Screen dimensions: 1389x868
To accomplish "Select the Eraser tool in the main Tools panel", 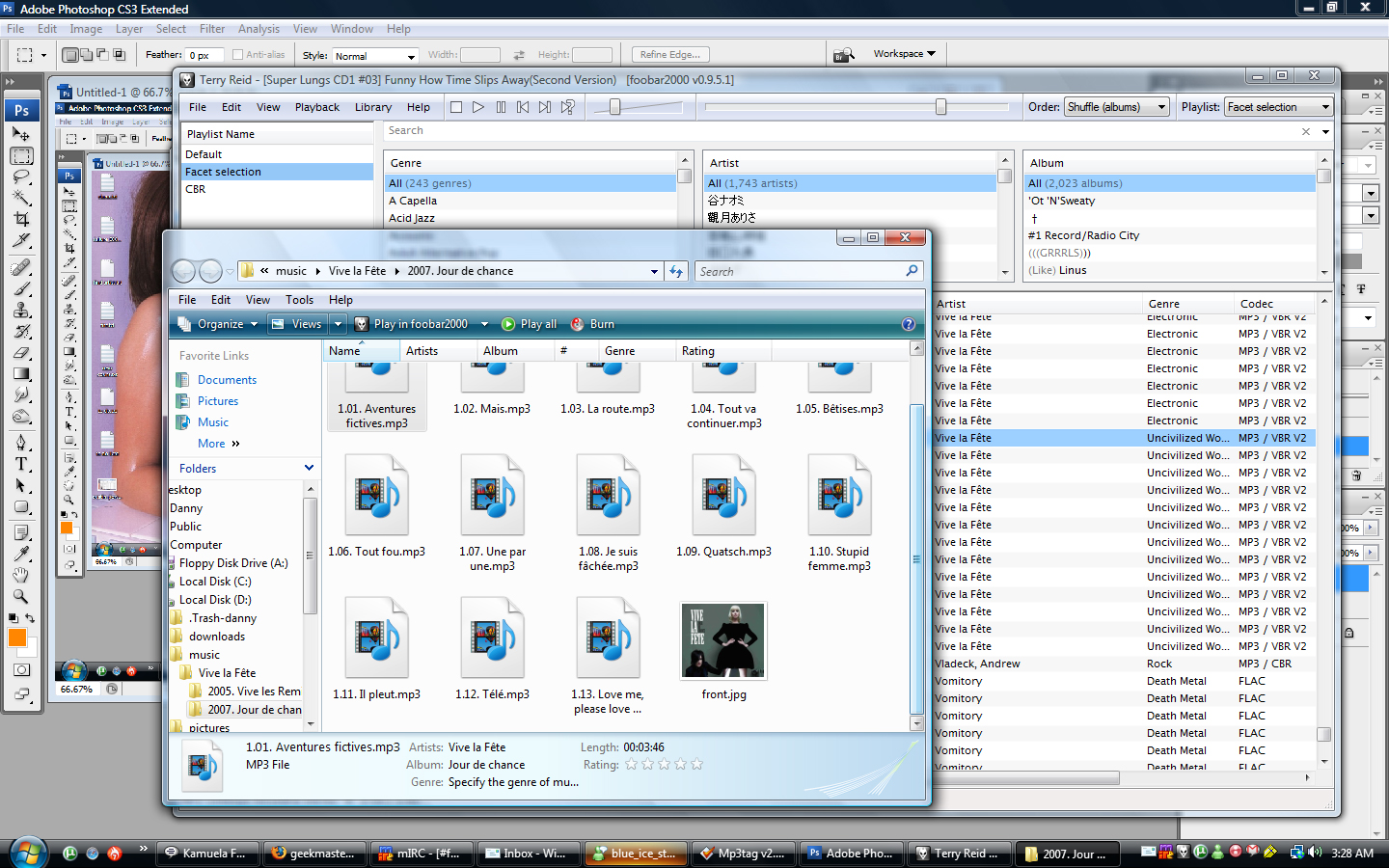I will pos(21,353).
